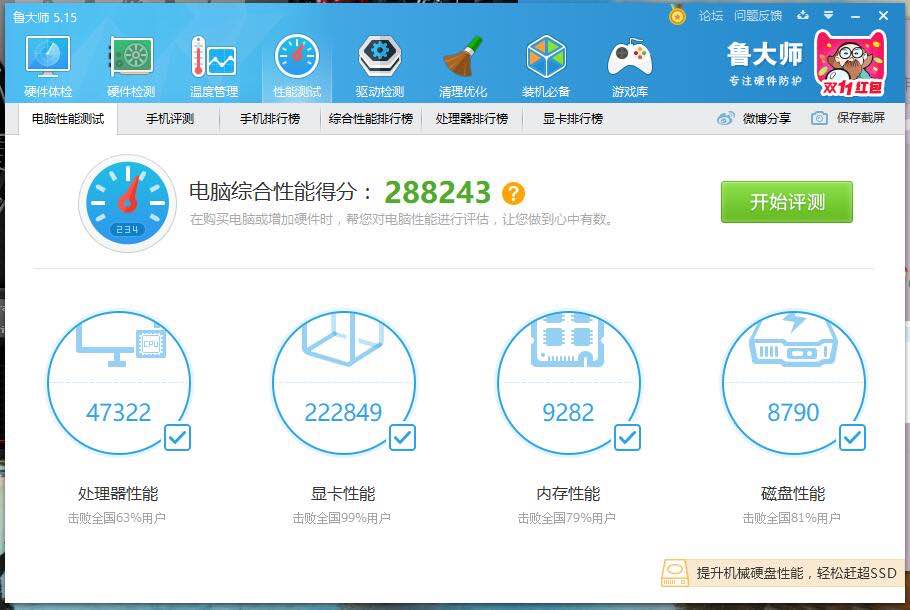Image resolution: width=910 pixels, height=610 pixels.
Task: Switch to 显卡排行榜 tab
Action: click(573, 119)
